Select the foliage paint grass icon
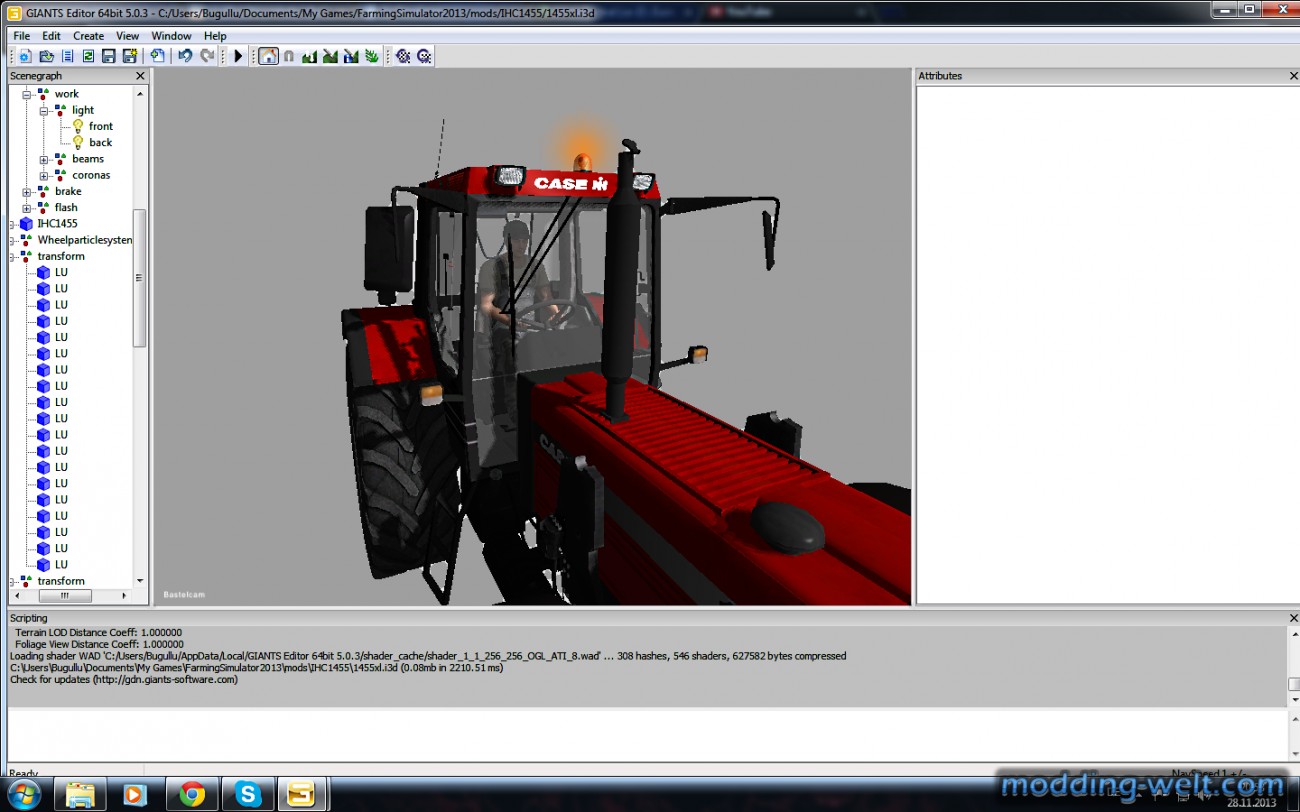Screen dimensions: 1300x812 click(372, 56)
